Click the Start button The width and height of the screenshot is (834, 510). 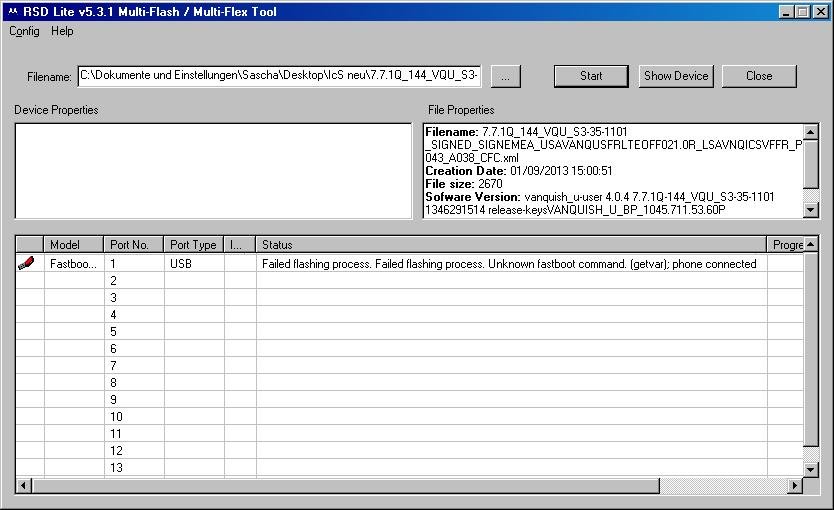[591, 76]
